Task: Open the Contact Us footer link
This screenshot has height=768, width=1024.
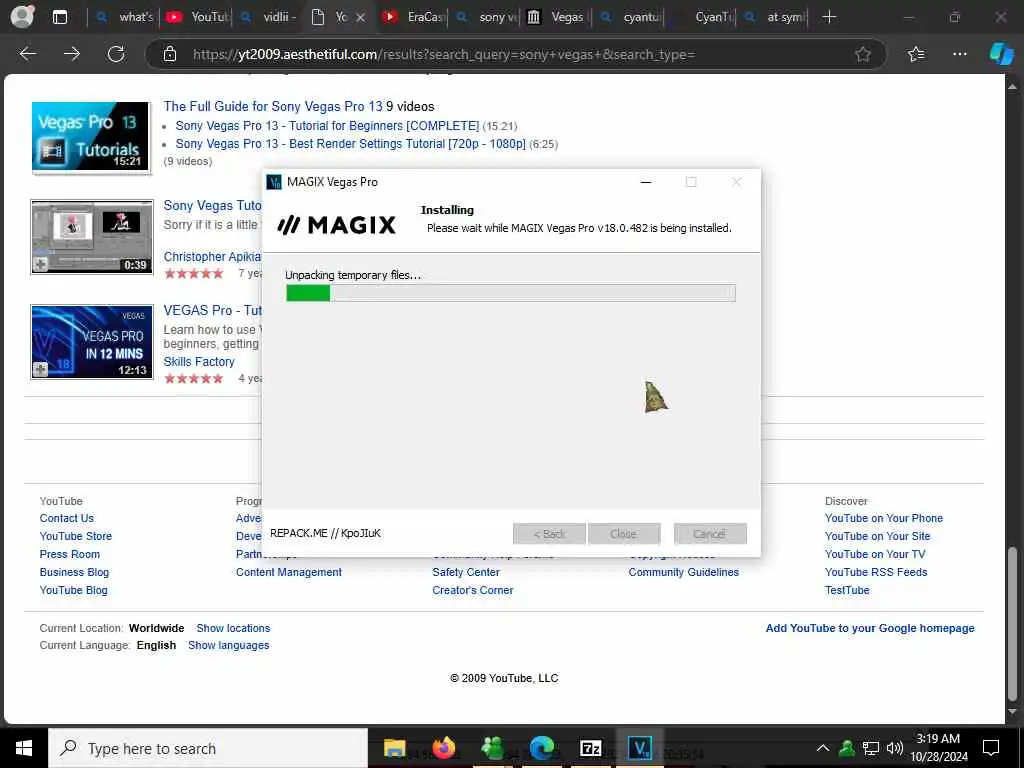Action: click(x=67, y=518)
